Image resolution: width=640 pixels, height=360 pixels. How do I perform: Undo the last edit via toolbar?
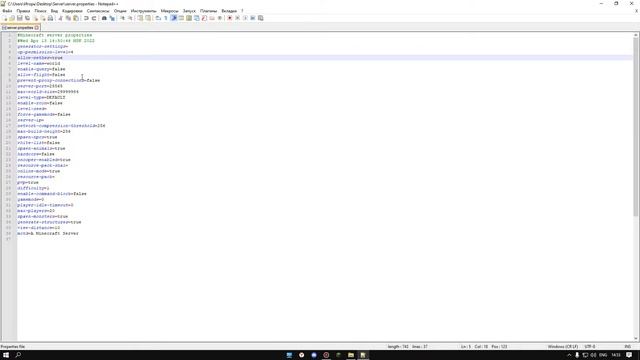tap(86, 18)
